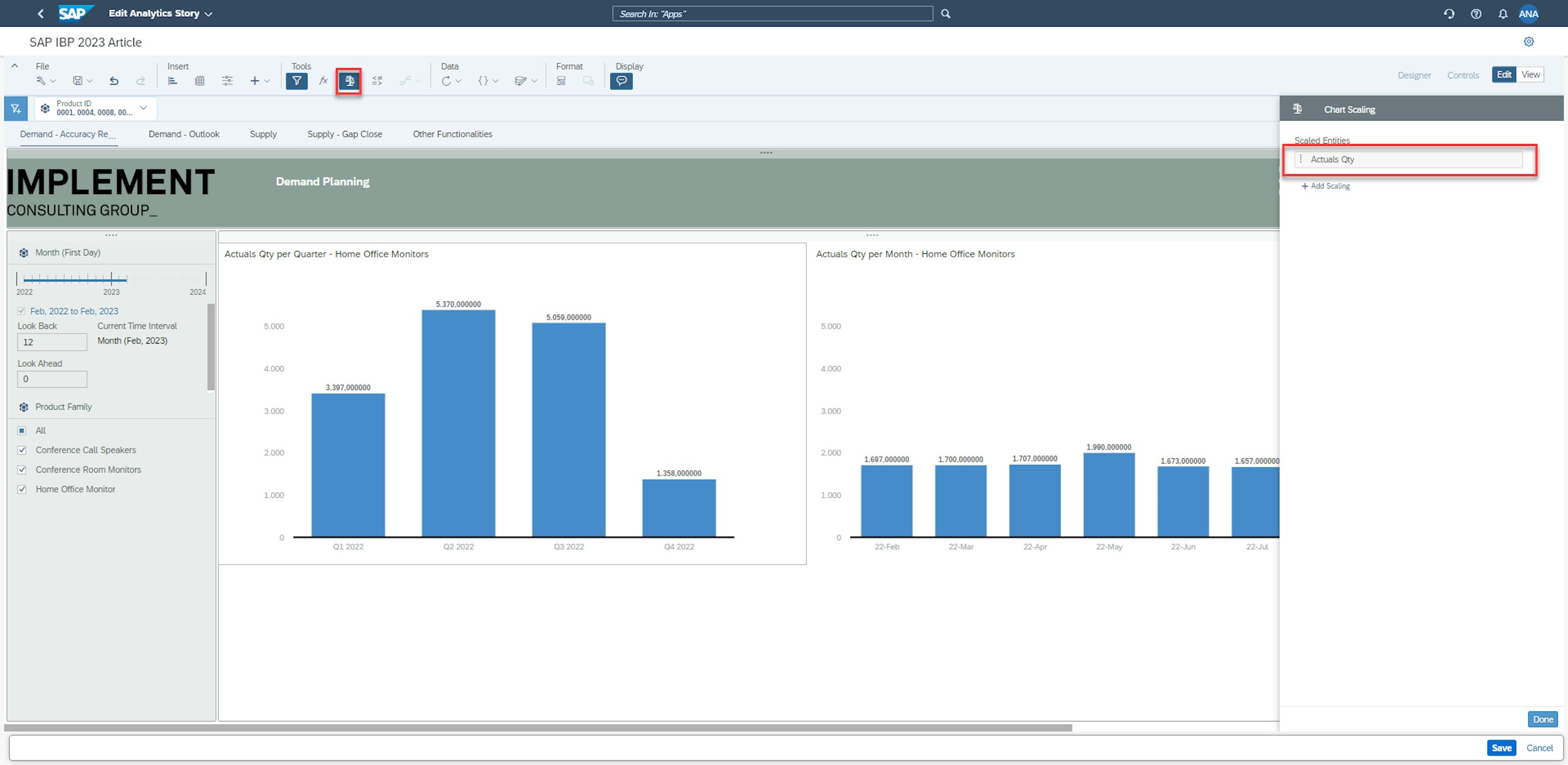
Task: Expand the Product ID filter dropdown
Action: point(144,108)
